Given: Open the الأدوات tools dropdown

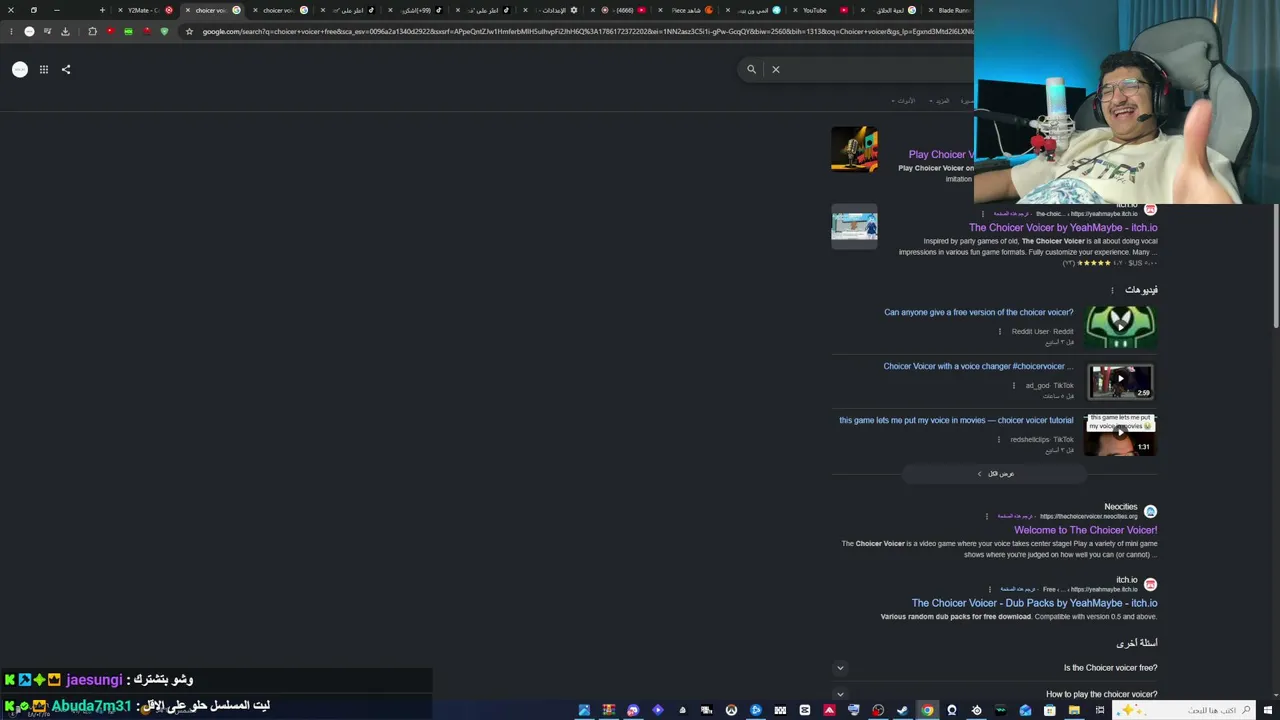Looking at the screenshot, I should 903,101.
